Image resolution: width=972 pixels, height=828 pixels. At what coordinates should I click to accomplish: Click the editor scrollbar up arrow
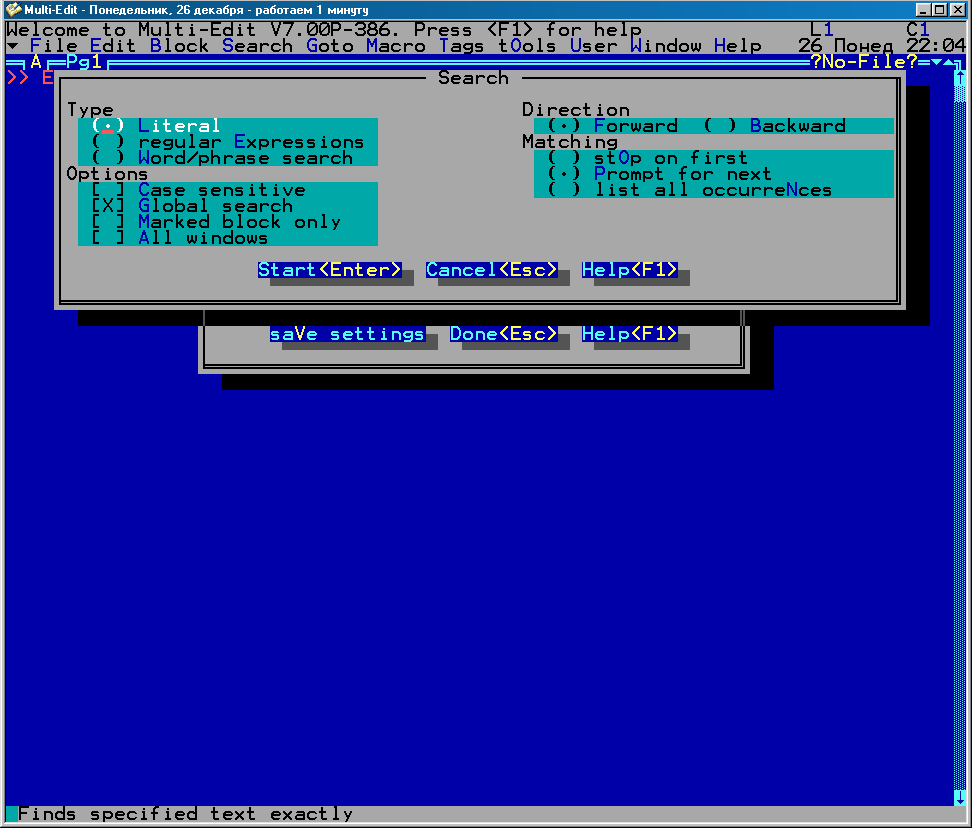[x=960, y=78]
